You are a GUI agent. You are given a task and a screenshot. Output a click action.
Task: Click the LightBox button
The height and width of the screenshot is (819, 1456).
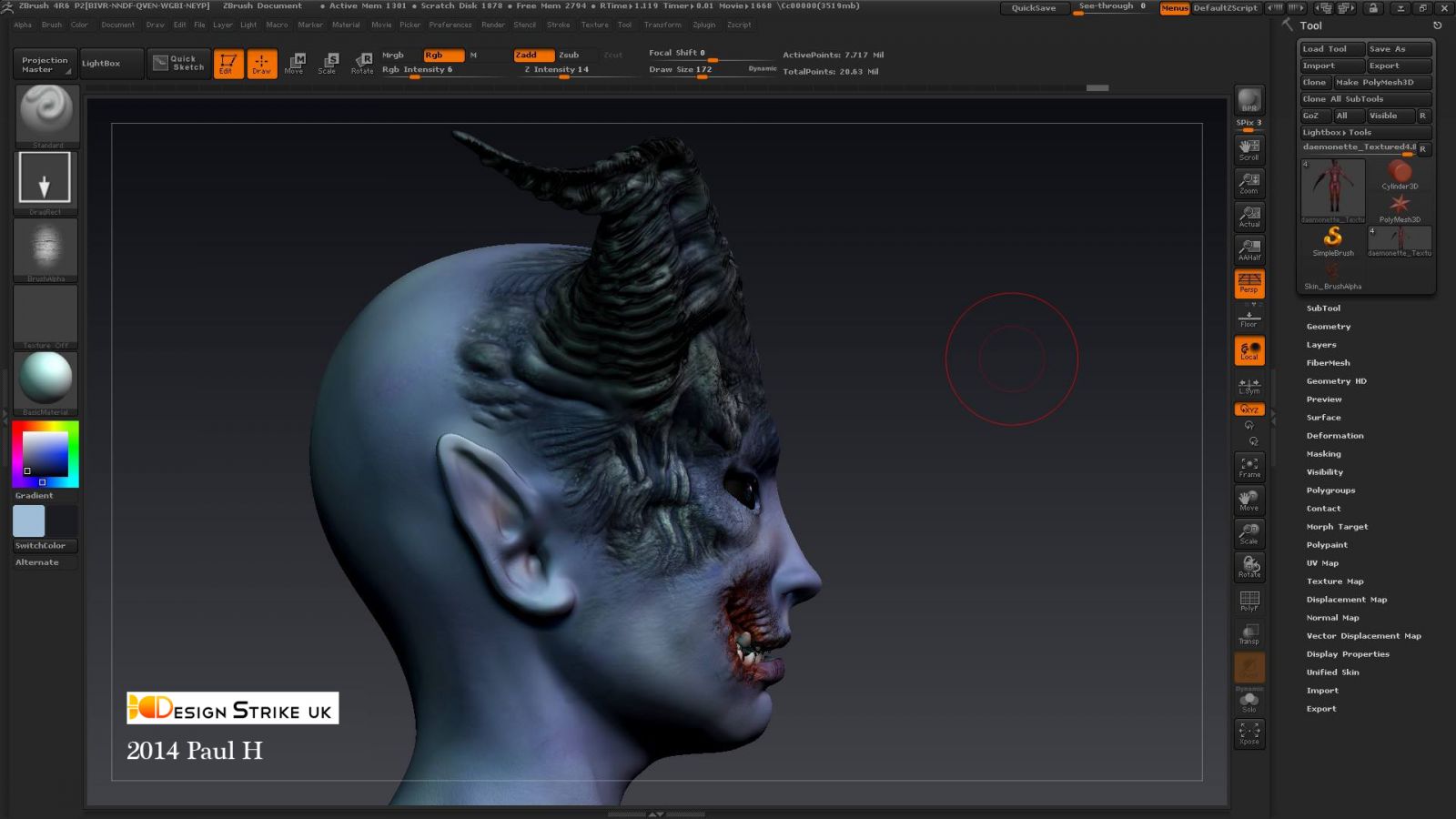[101, 63]
